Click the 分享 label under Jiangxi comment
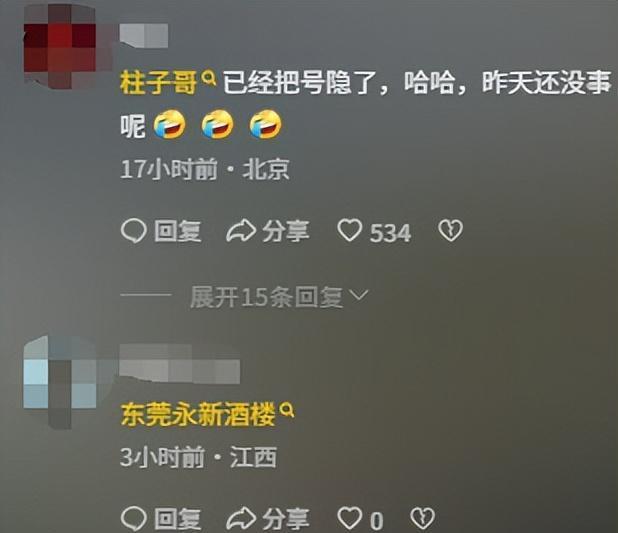Viewport: 618px width, 533px height. click(x=286, y=518)
